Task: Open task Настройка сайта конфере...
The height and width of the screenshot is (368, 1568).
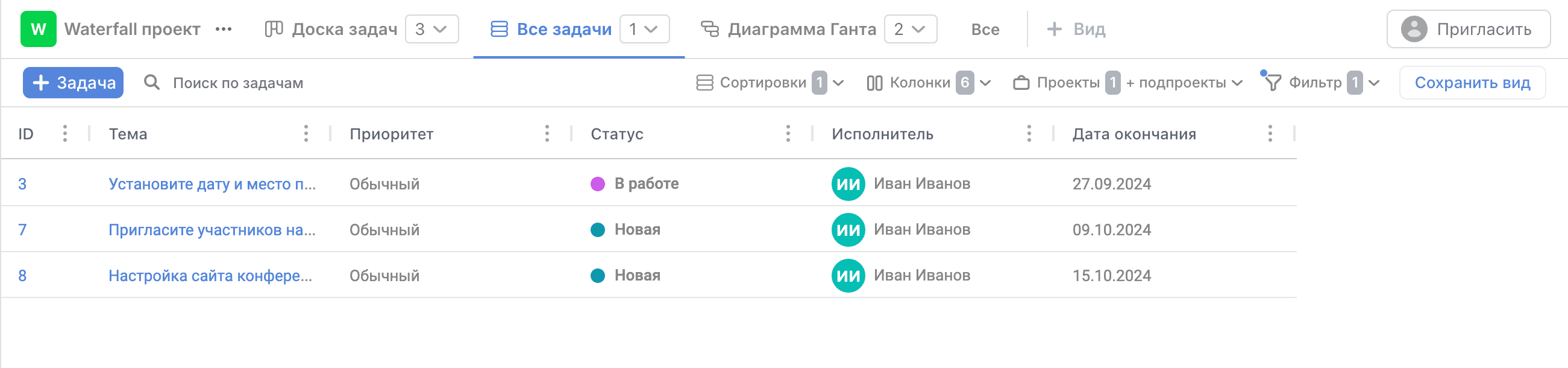Action: tap(210, 275)
